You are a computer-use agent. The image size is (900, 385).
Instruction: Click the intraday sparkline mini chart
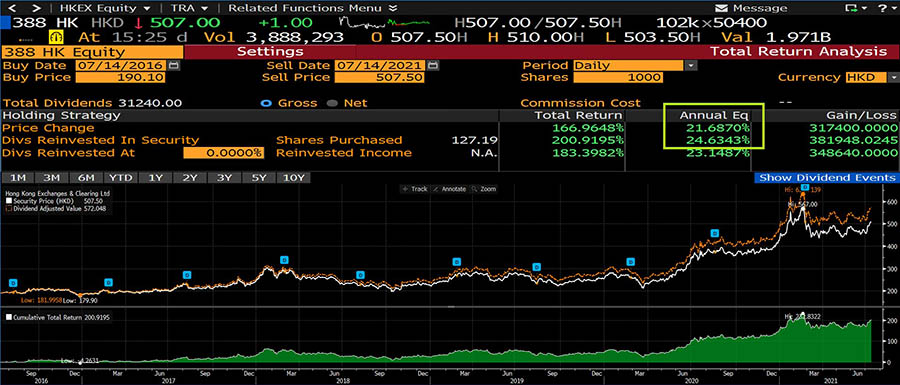pos(384,22)
